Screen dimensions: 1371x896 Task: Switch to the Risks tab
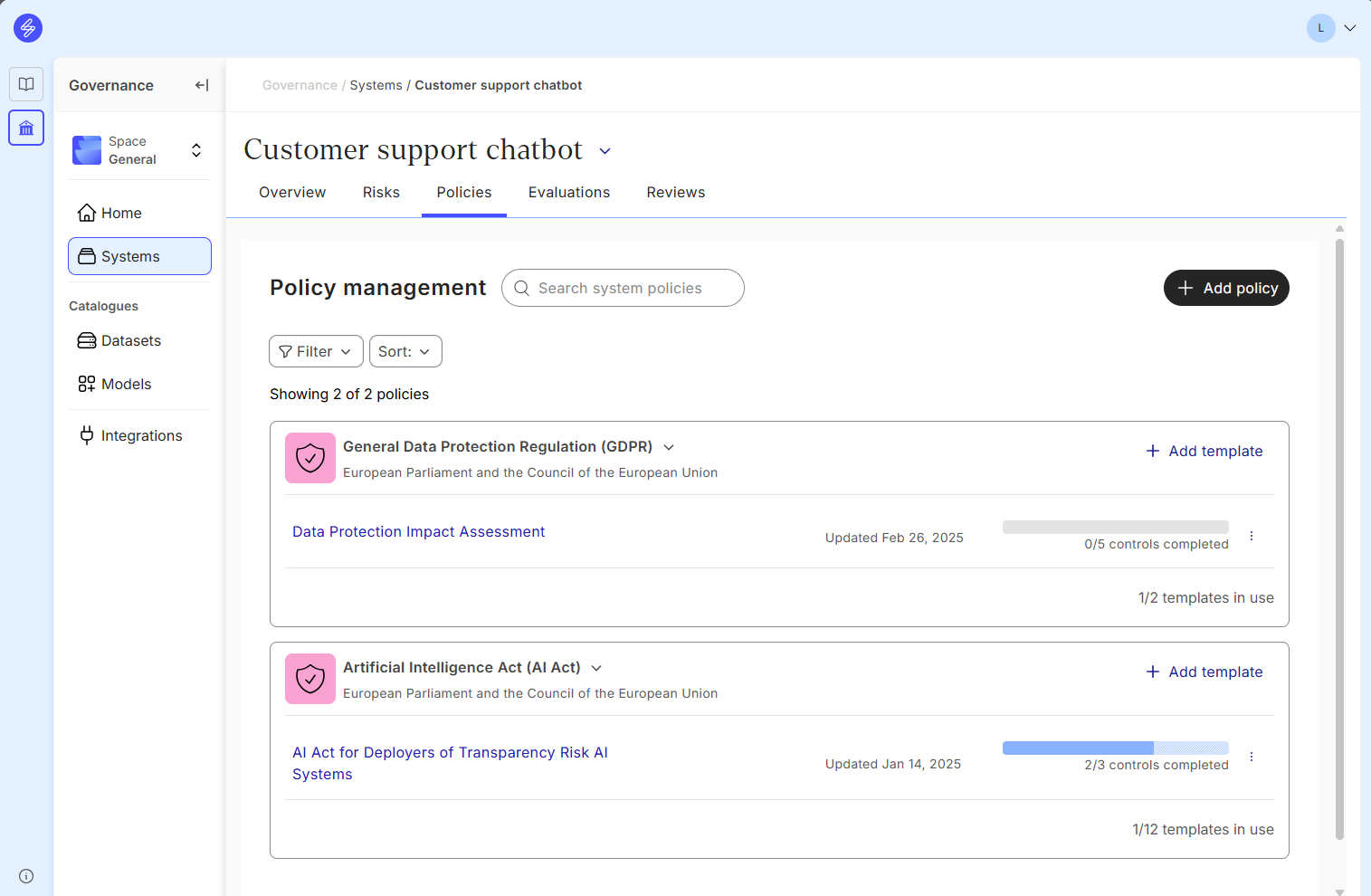tap(381, 192)
